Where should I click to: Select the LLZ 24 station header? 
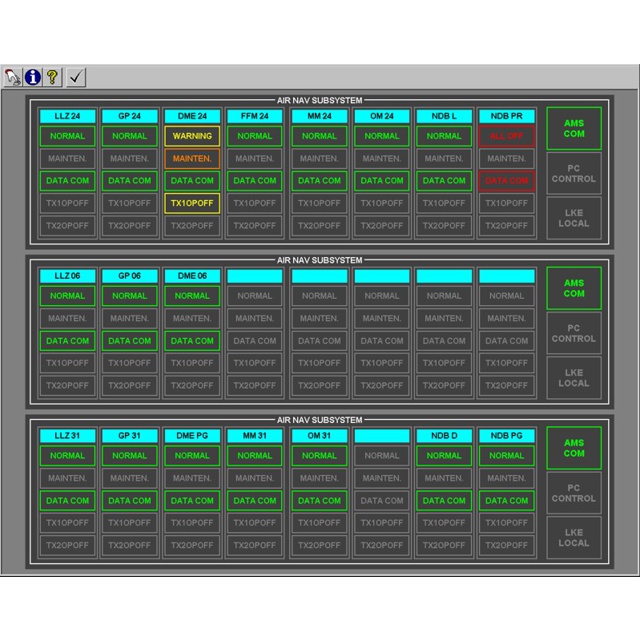point(67,116)
